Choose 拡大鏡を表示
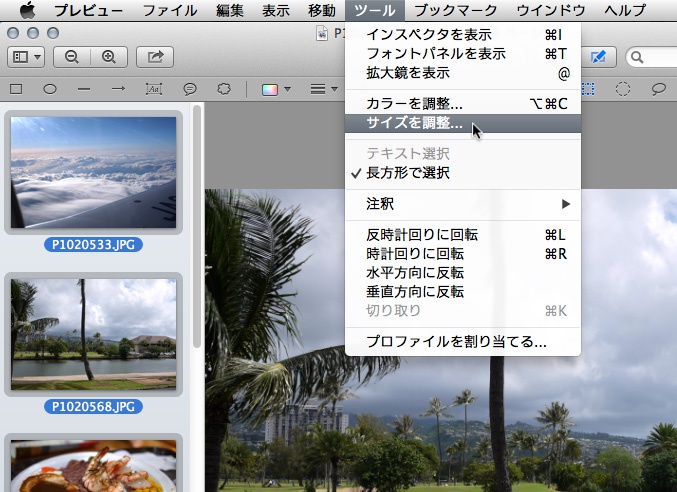Screen dimensions: 677x492 click(x=463, y=73)
